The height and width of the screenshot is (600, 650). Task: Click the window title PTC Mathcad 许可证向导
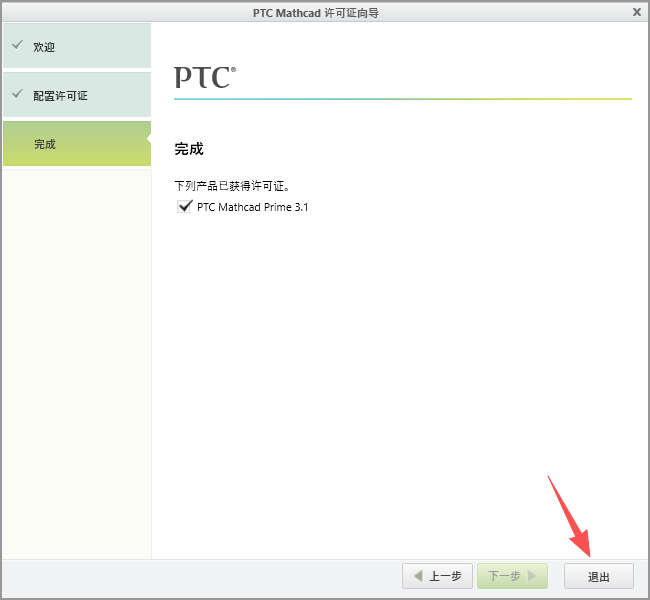tap(316, 13)
